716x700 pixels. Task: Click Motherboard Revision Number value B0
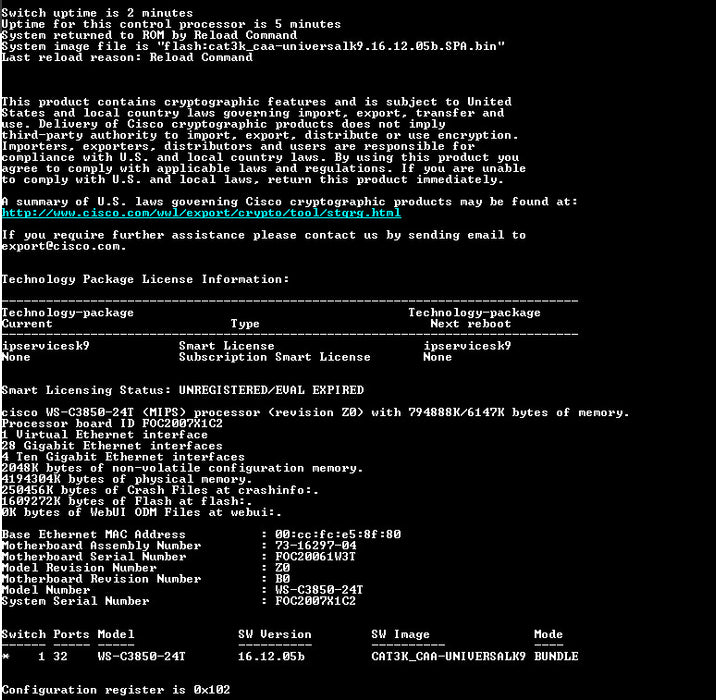(283, 579)
